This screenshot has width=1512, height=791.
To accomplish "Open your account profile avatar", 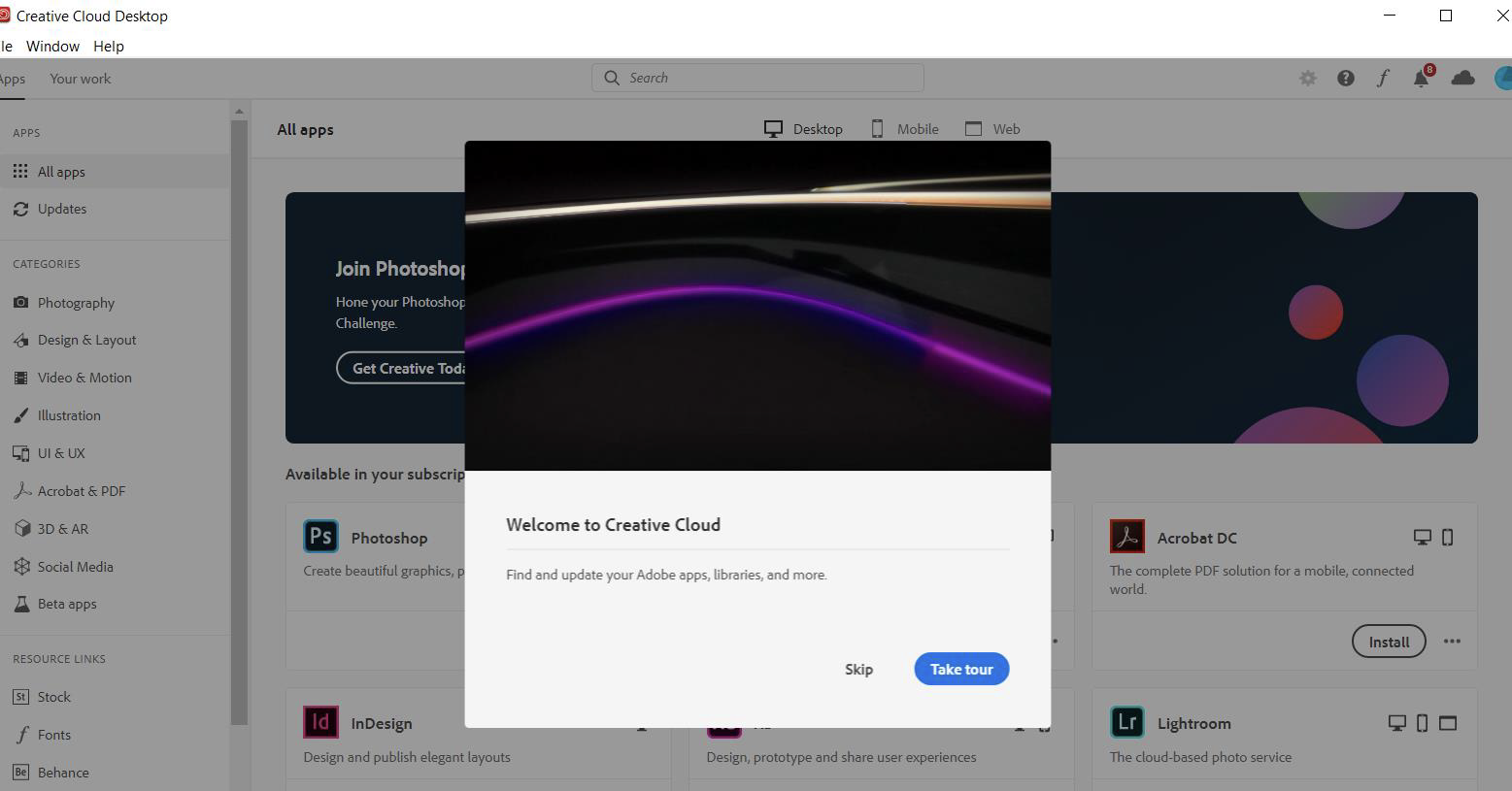I will 1502,78.
